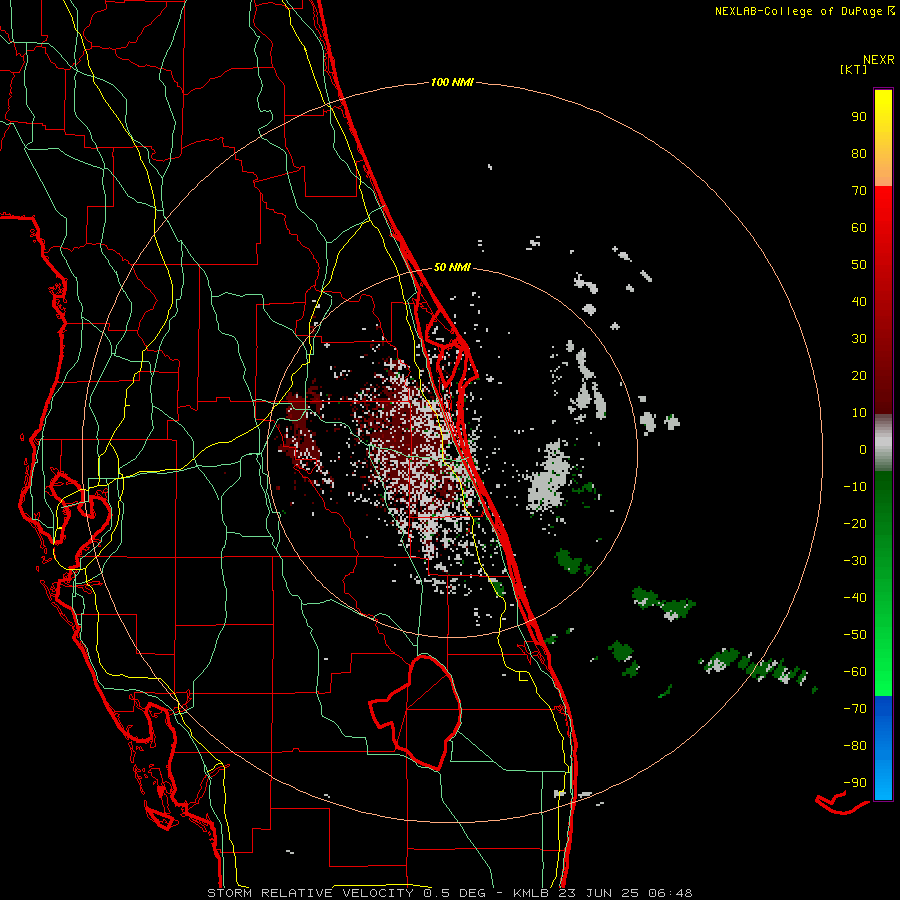Click the positive 90 value on the velocity scale
Viewport: 900px width, 900px height.
click(859, 117)
